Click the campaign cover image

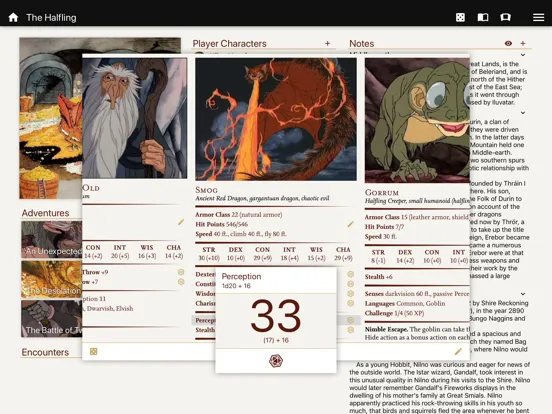pos(51,118)
